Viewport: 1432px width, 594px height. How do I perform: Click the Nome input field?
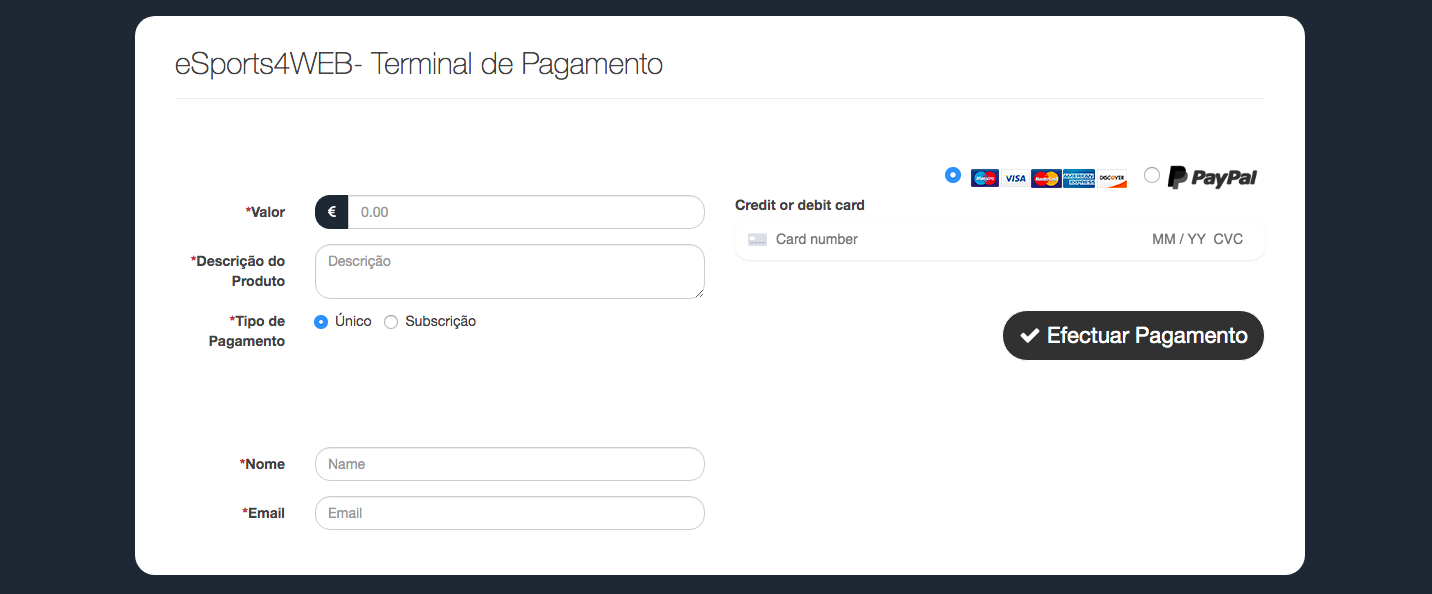[x=509, y=464]
